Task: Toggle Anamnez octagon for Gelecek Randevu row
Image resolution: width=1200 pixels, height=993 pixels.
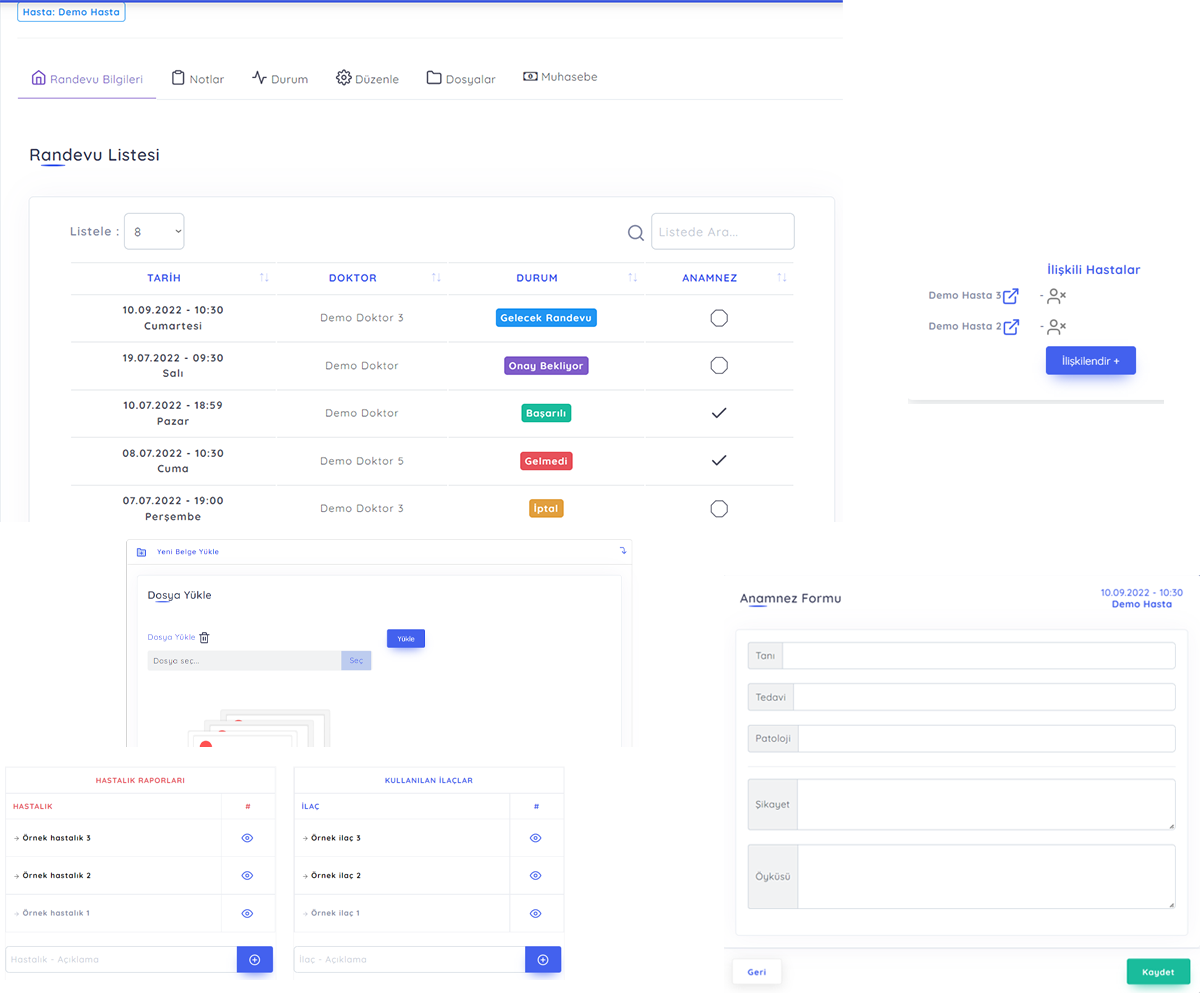Action: pyautogui.click(x=718, y=318)
